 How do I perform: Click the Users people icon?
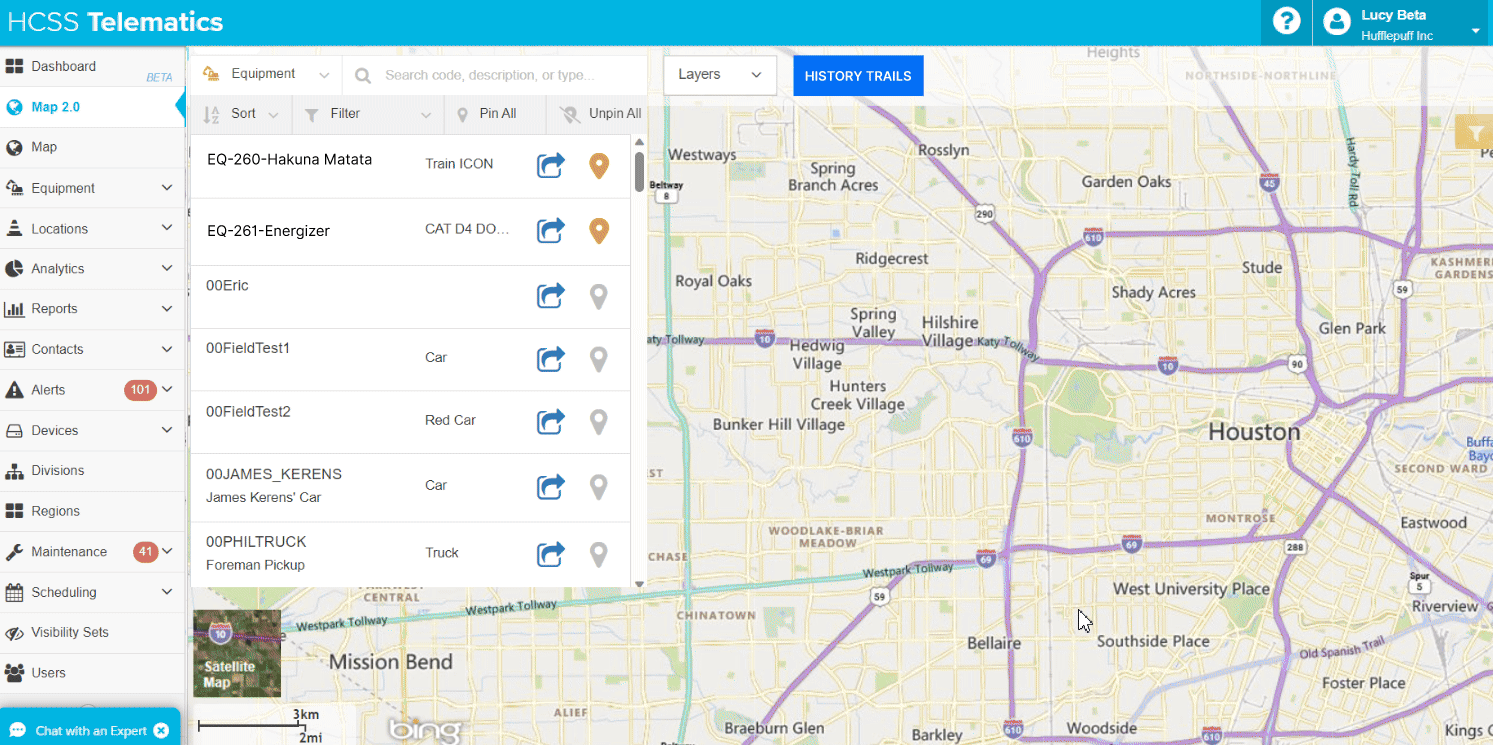tap(14, 673)
